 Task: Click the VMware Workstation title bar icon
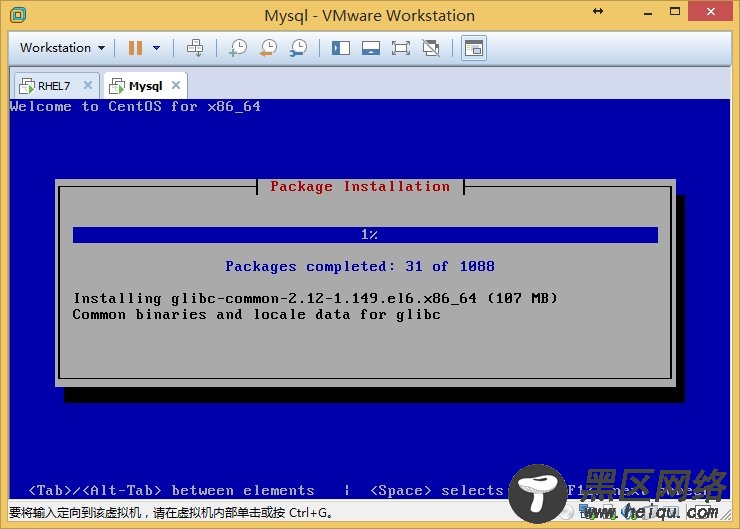(18, 15)
